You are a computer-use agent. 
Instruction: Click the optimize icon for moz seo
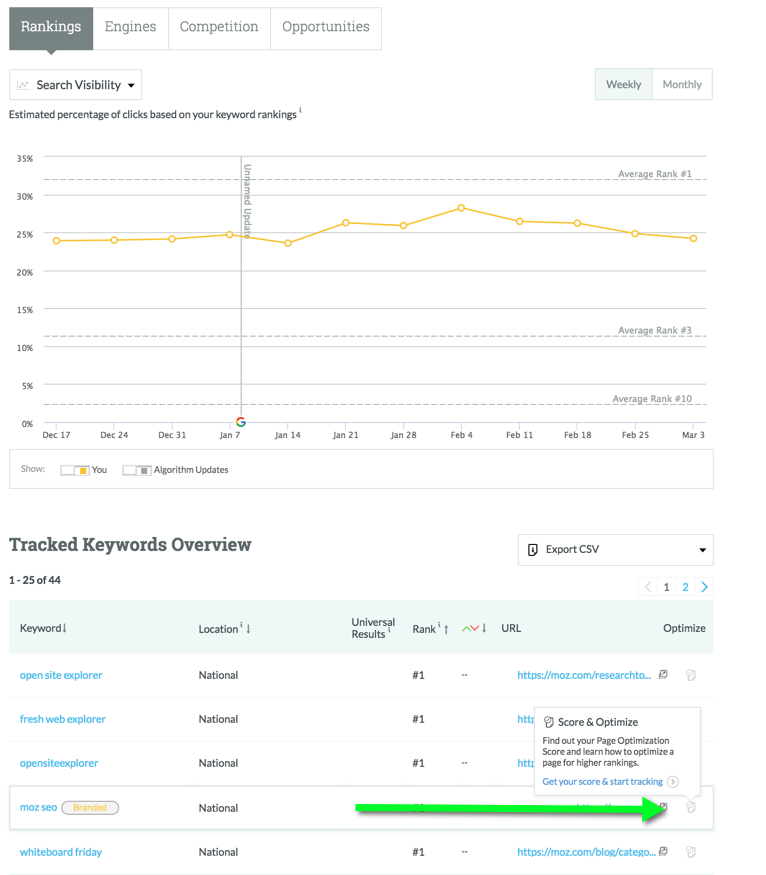[x=691, y=807]
